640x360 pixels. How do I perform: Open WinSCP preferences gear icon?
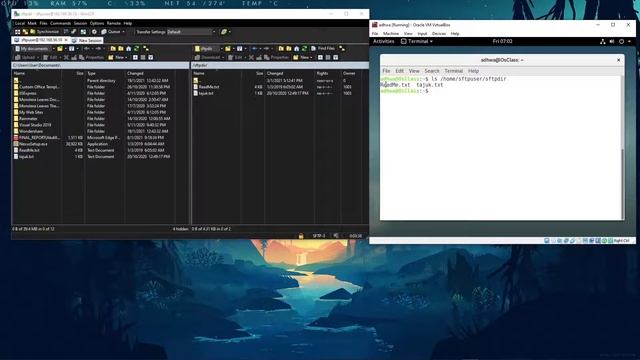(x=94, y=31)
